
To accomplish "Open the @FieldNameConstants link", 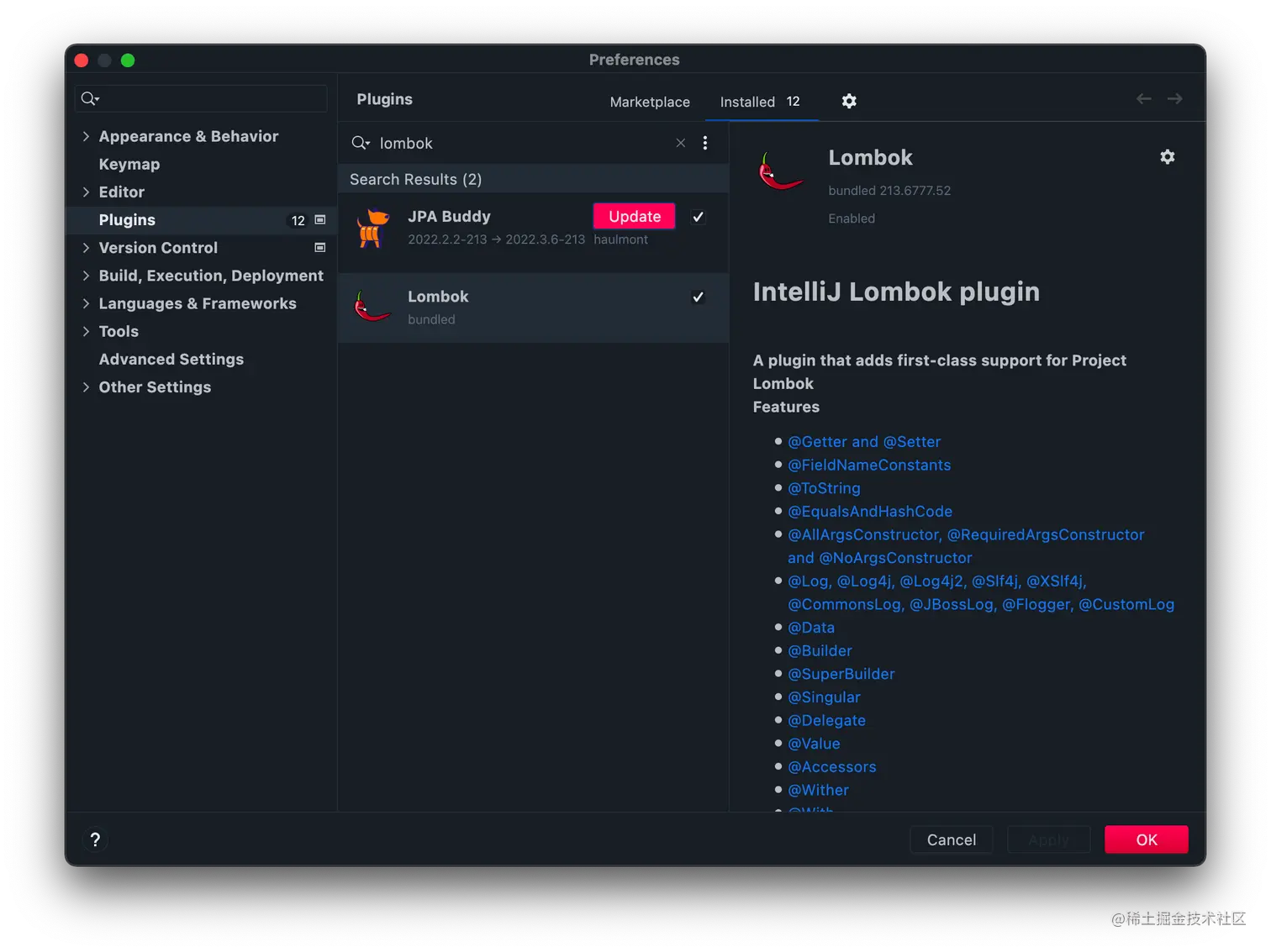I will pos(869,465).
